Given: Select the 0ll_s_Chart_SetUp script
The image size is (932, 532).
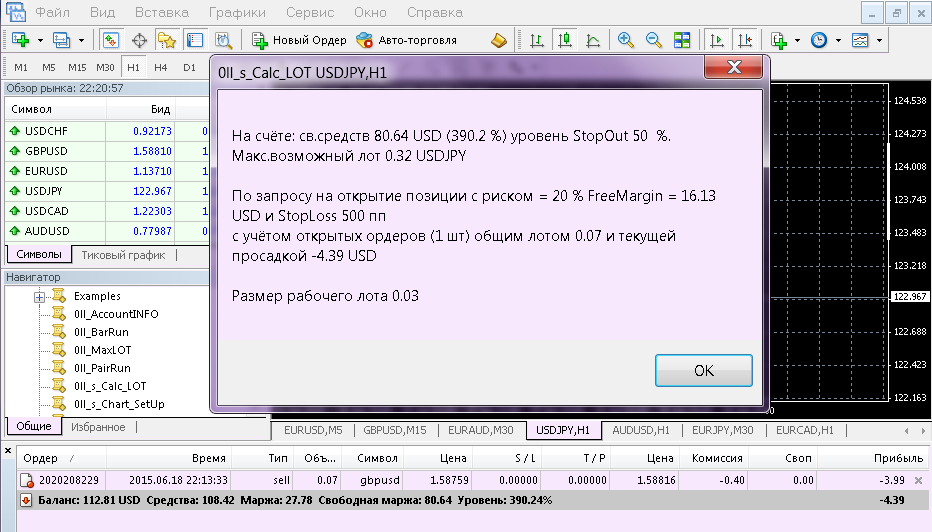Looking at the screenshot, I should click(x=119, y=404).
